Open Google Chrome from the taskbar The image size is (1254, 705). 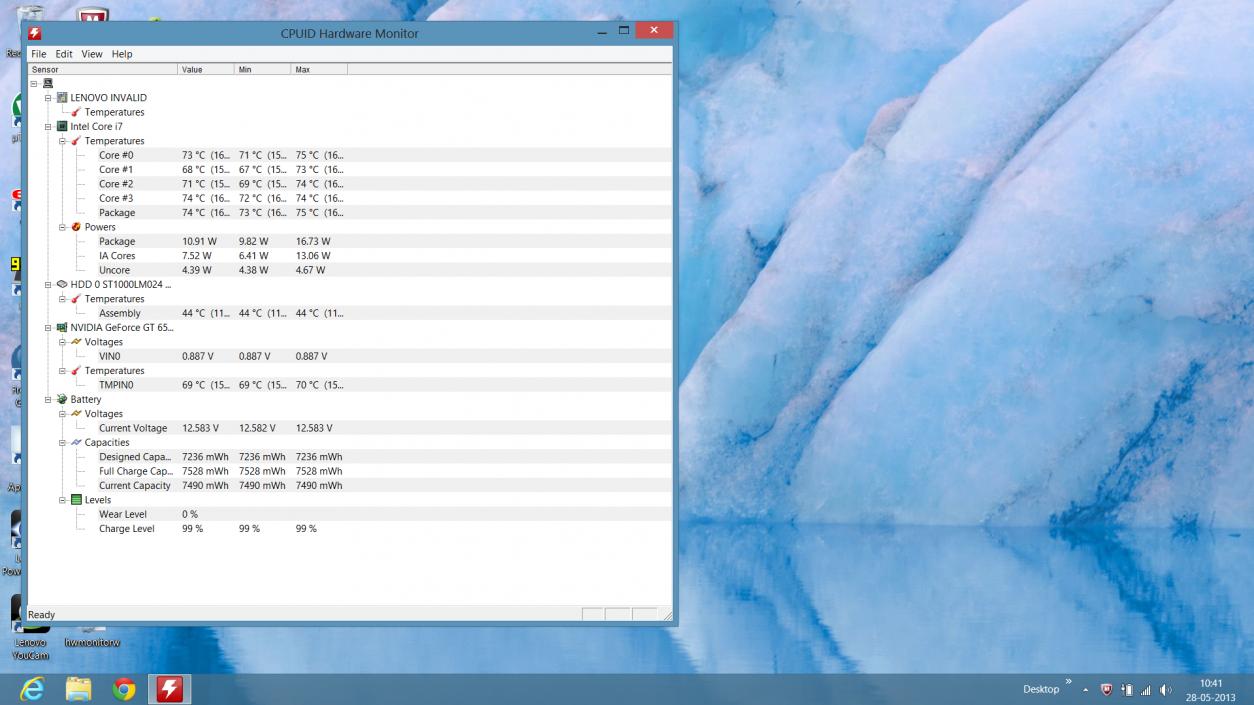pyautogui.click(x=124, y=689)
